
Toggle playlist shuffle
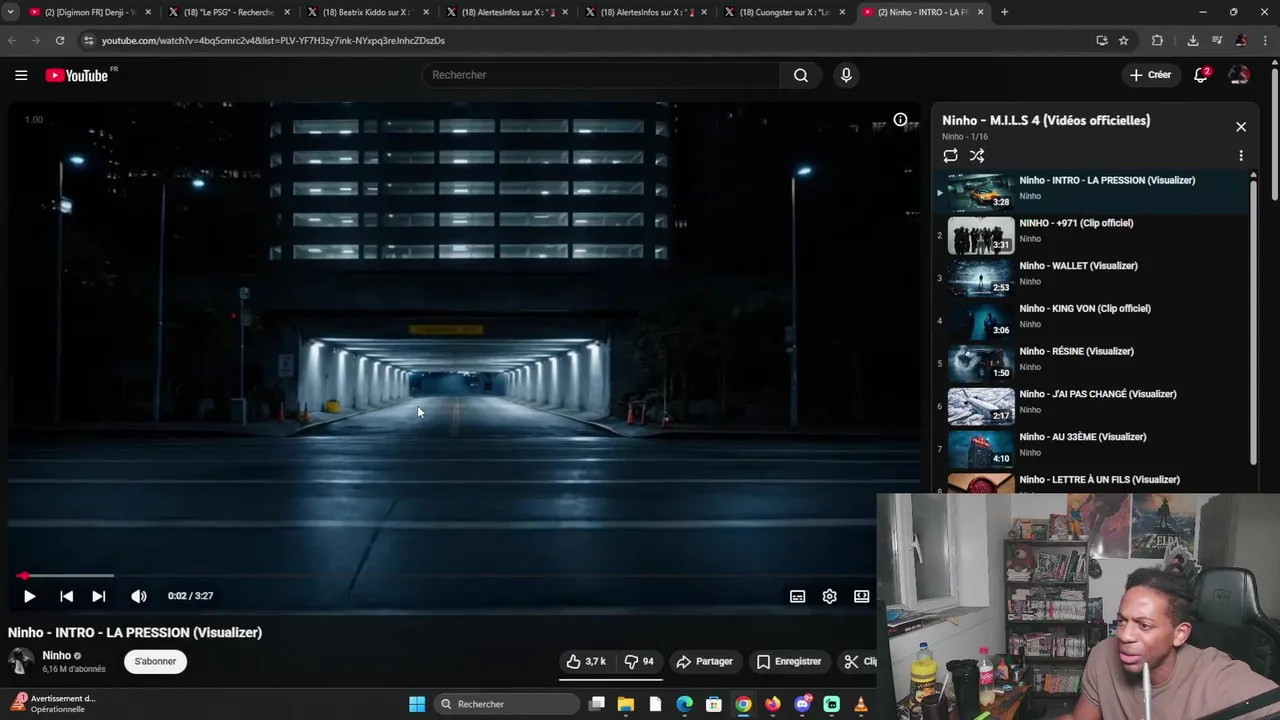977,156
